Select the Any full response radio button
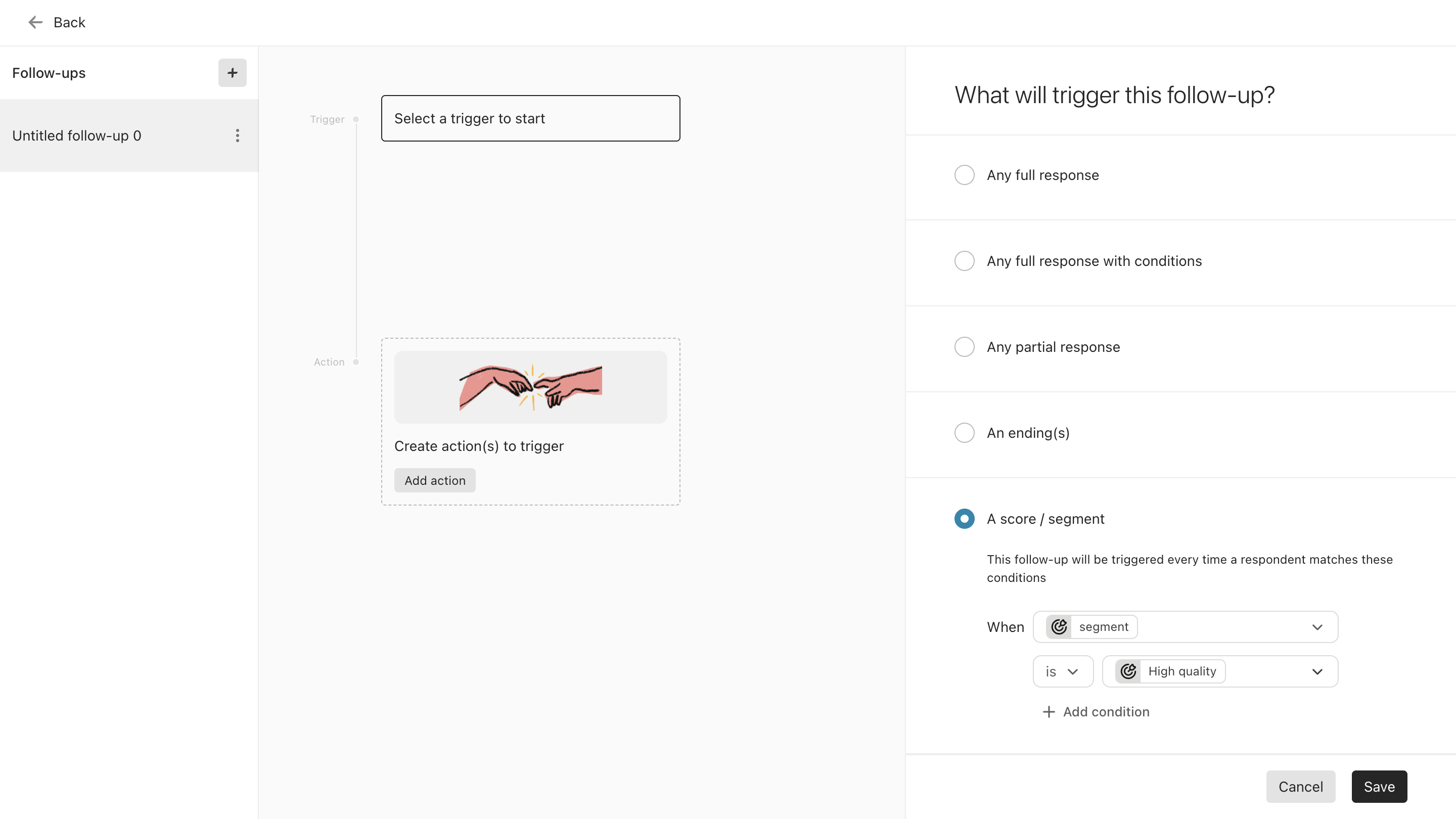The height and width of the screenshot is (819, 1456). 965,175
